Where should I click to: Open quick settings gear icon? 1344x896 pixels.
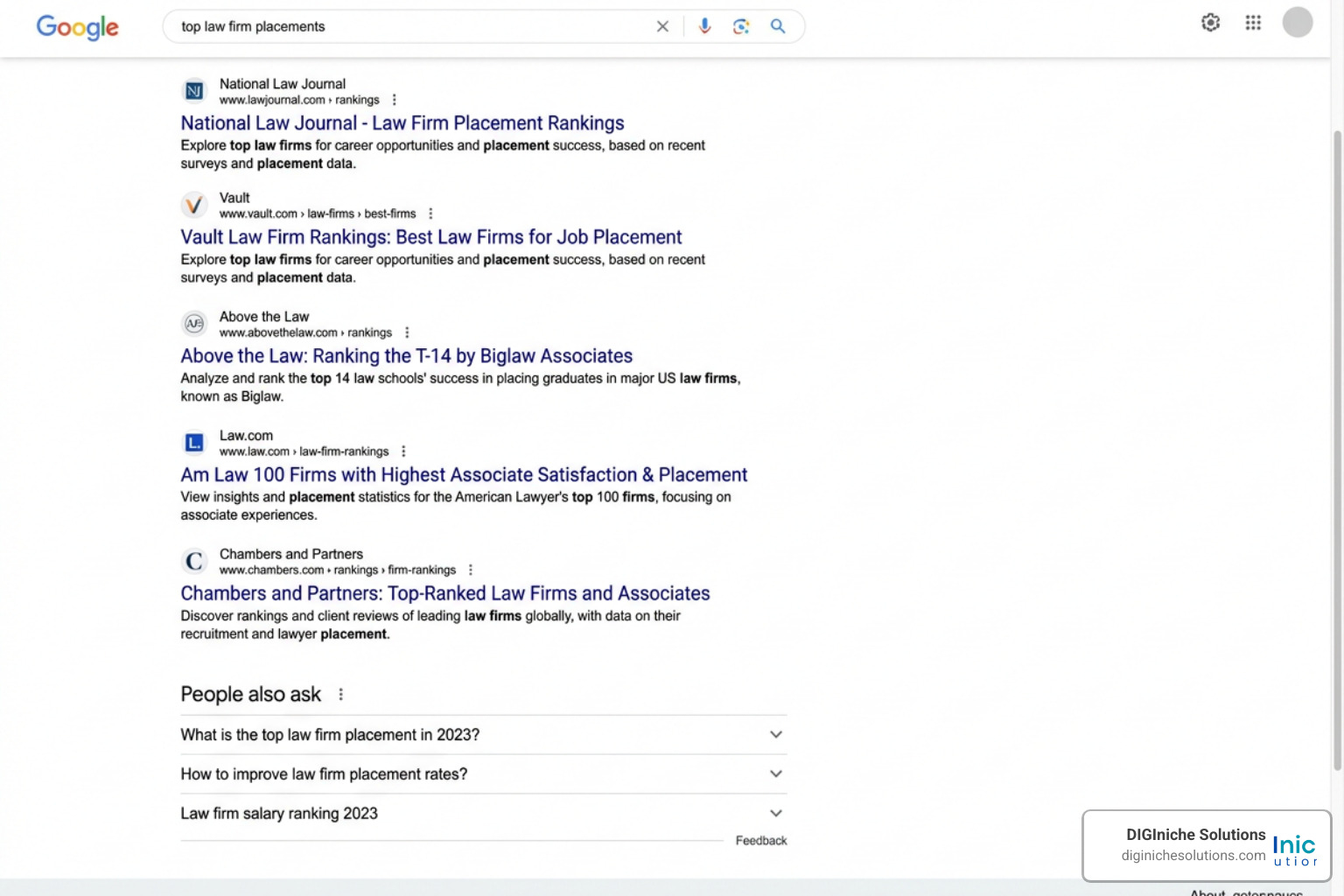pyautogui.click(x=1211, y=23)
